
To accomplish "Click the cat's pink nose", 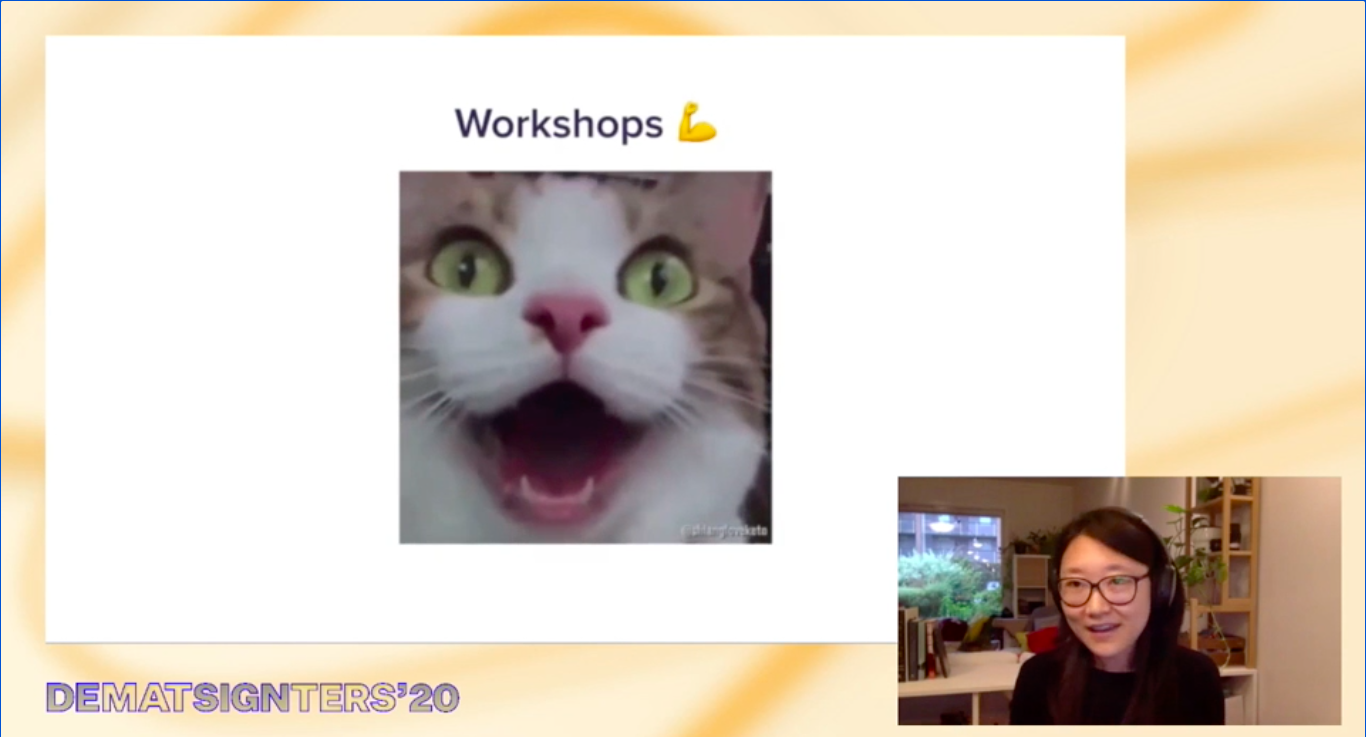I will point(566,318).
